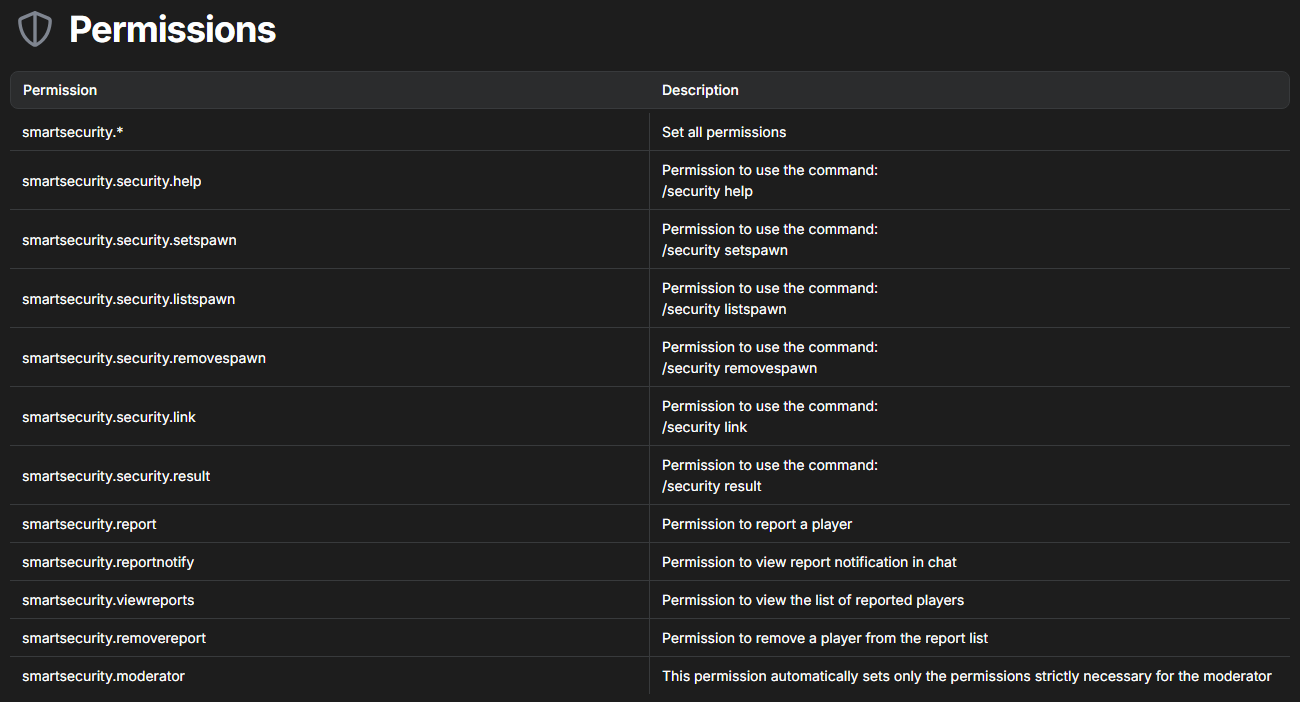Select 'Permission to report a player' description
This screenshot has height=702, width=1300.
tap(757, 524)
